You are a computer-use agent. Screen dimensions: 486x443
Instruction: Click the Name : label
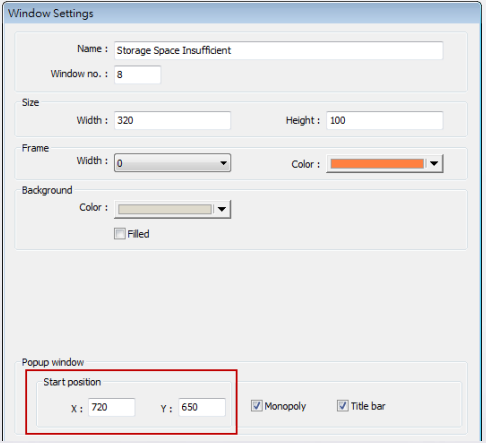point(93,49)
